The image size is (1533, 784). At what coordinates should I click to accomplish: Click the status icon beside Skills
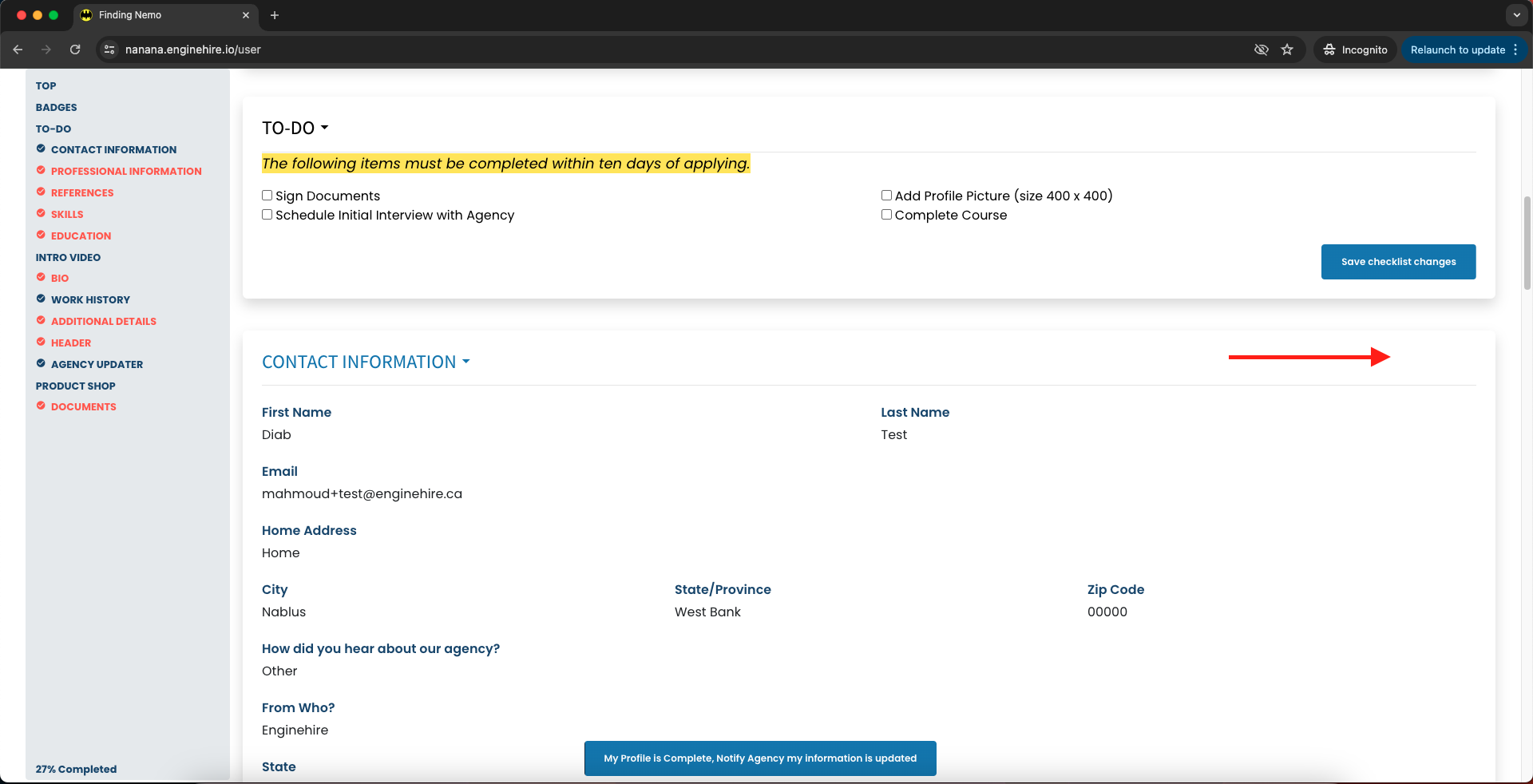(41, 213)
